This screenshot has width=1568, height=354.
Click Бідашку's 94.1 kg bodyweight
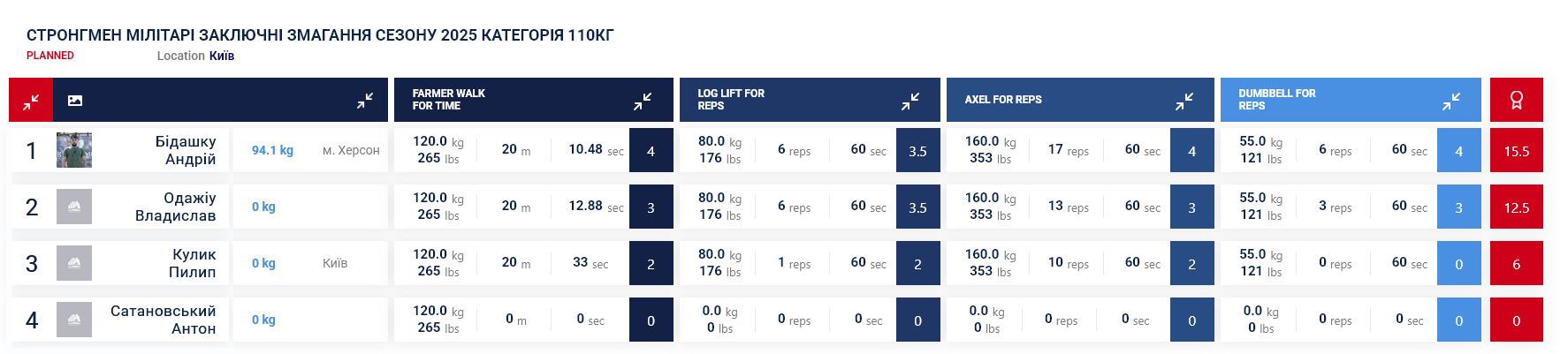(x=272, y=150)
